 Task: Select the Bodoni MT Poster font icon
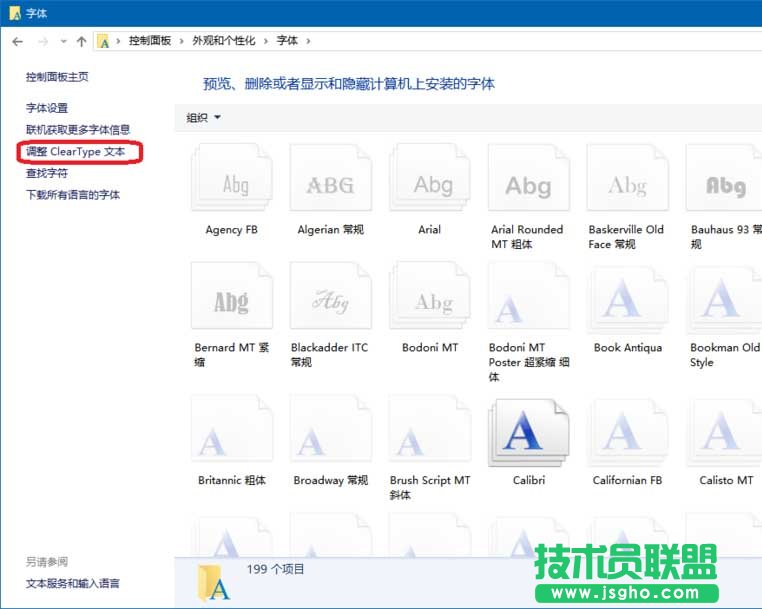pyautogui.click(x=529, y=296)
